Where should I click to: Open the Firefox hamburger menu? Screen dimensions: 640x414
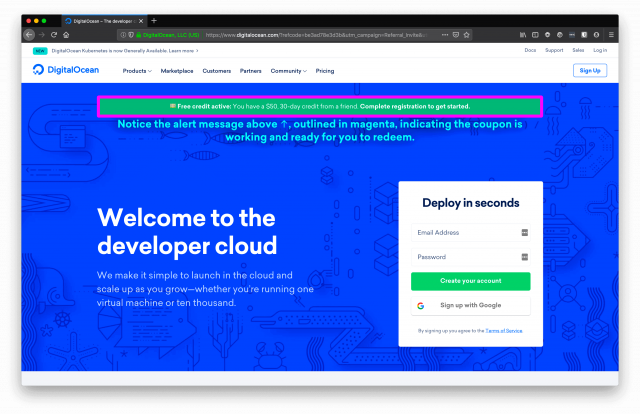[611, 35]
